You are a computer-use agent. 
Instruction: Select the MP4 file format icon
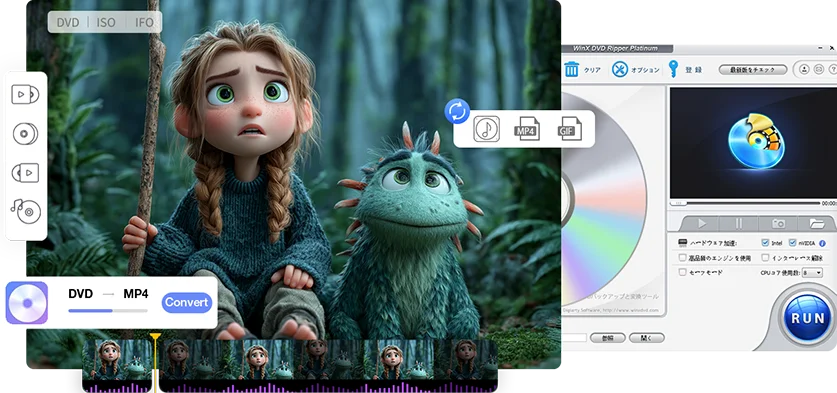click(x=527, y=129)
